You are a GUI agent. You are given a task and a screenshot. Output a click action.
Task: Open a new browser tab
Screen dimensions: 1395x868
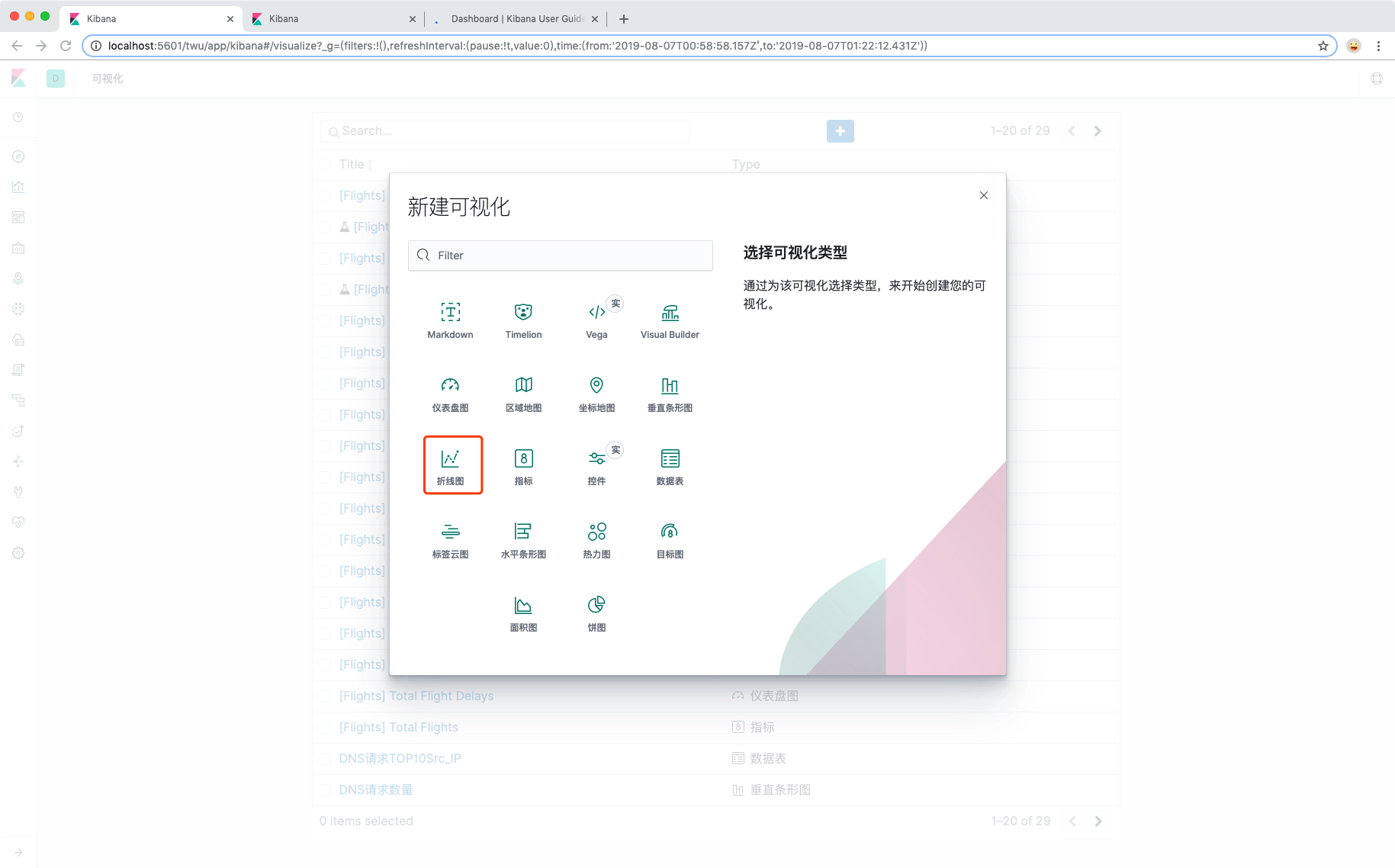[624, 18]
